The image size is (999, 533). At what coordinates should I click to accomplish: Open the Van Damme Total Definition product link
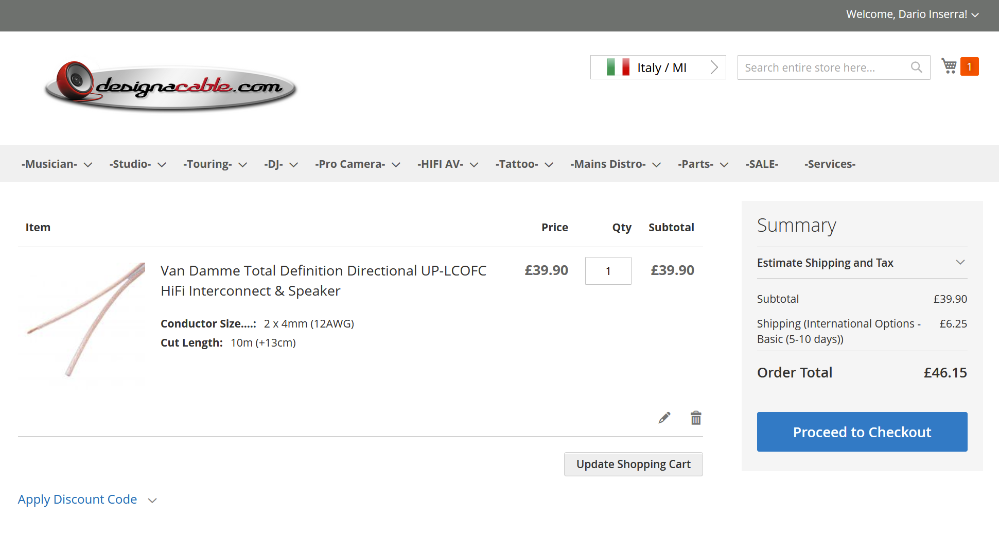click(x=323, y=280)
